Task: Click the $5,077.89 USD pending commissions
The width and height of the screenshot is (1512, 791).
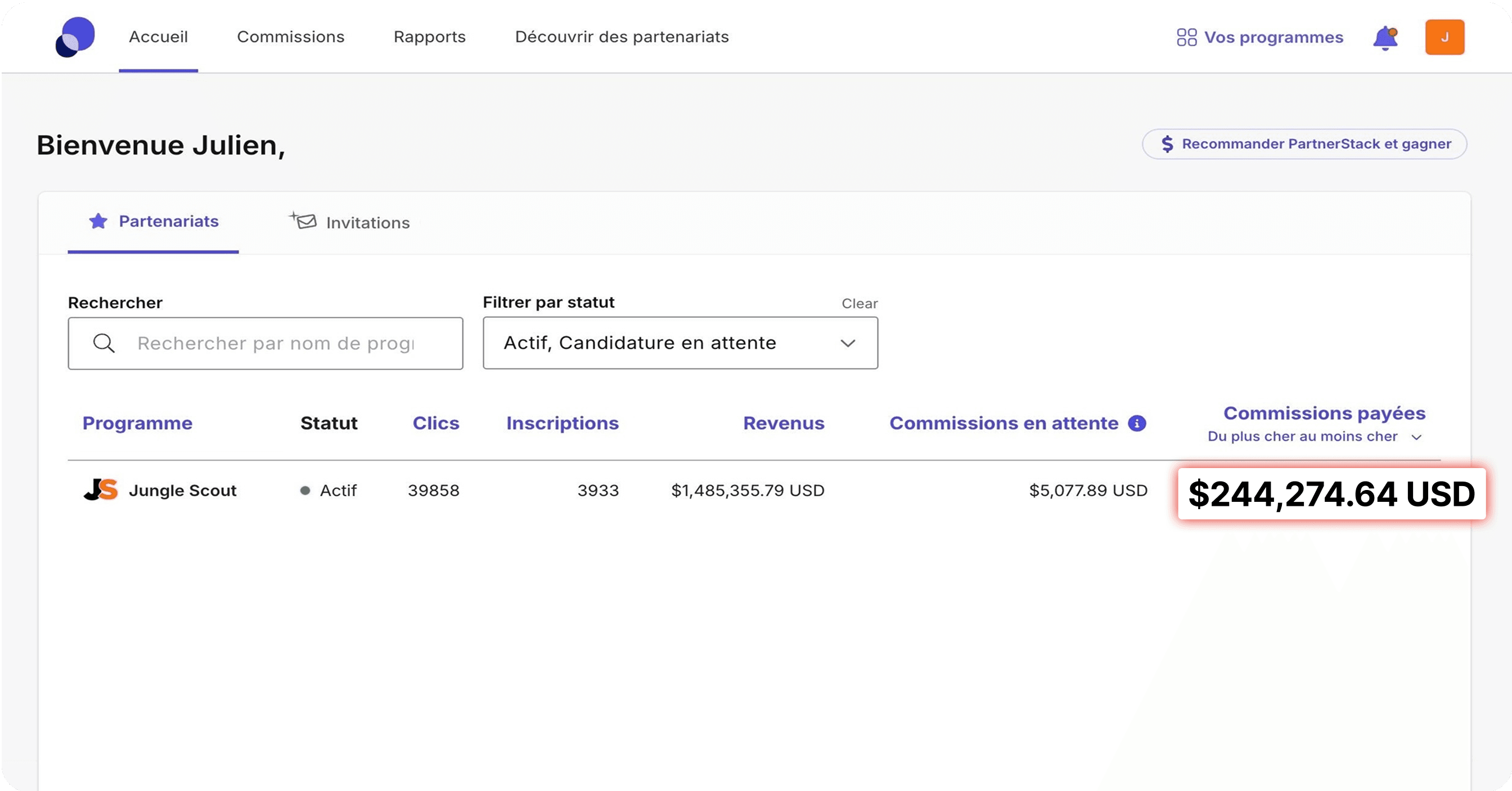Action: click(x=1088, y=491)
